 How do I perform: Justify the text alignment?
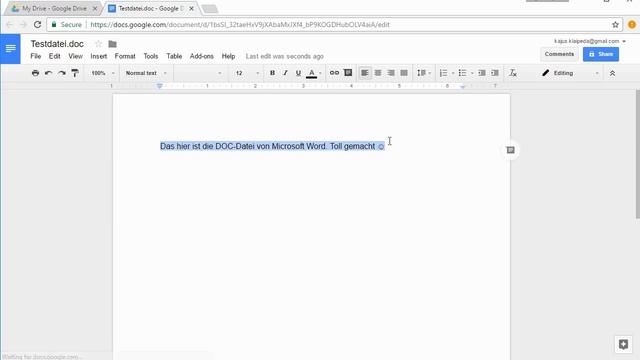404,73
